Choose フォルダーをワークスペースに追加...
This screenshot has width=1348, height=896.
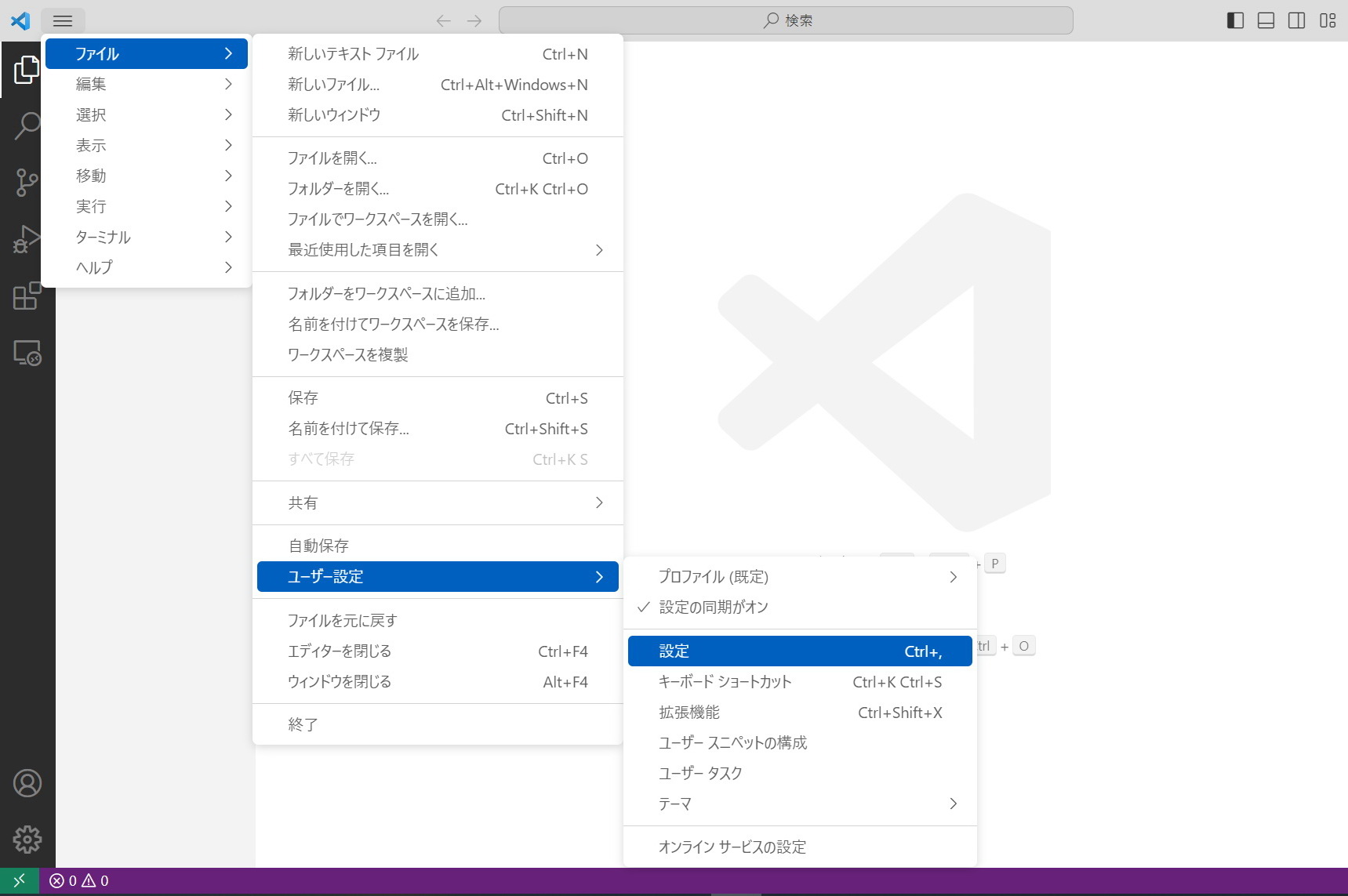coord(438,294)
